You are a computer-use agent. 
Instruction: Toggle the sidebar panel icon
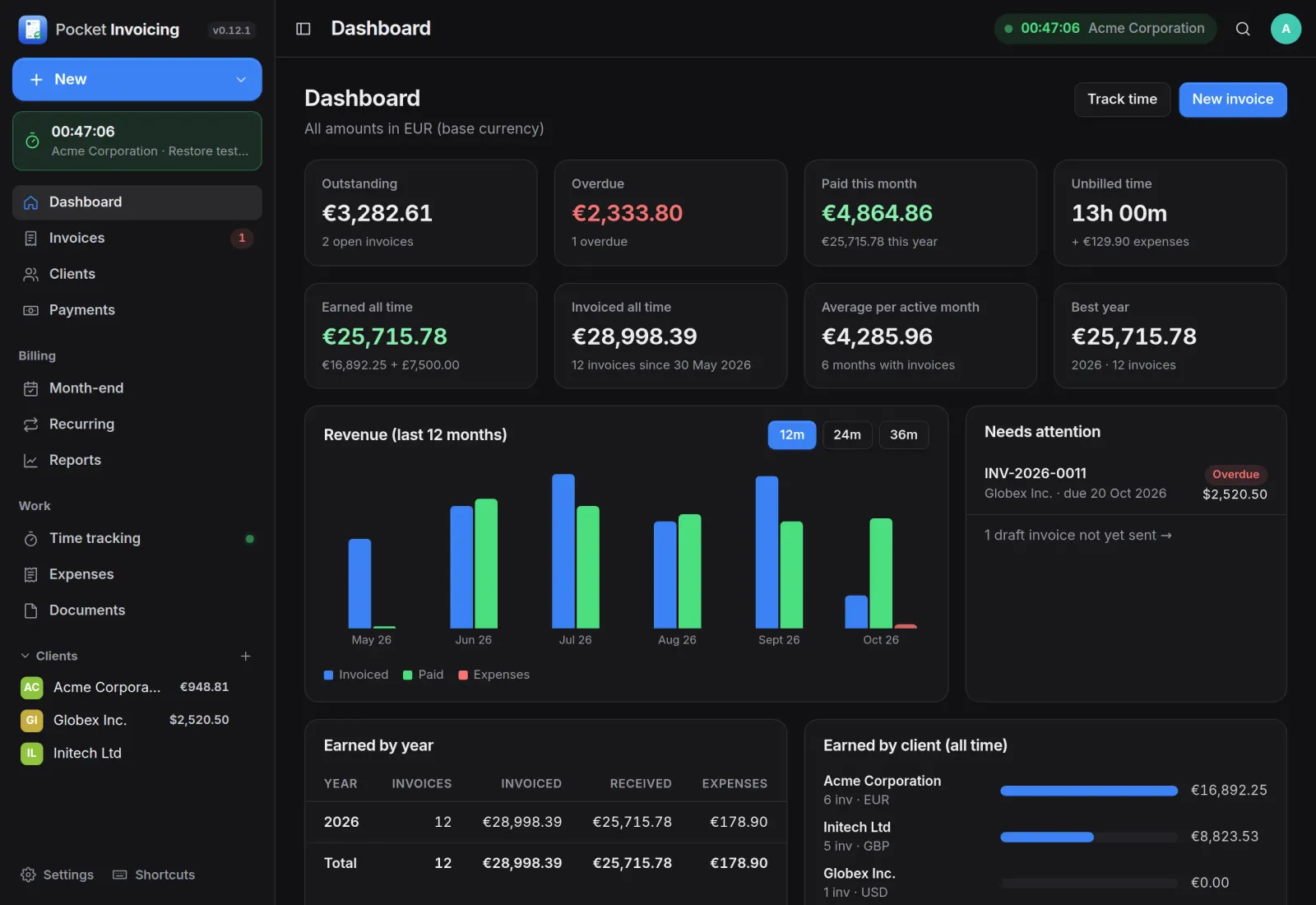pos(303,29)
